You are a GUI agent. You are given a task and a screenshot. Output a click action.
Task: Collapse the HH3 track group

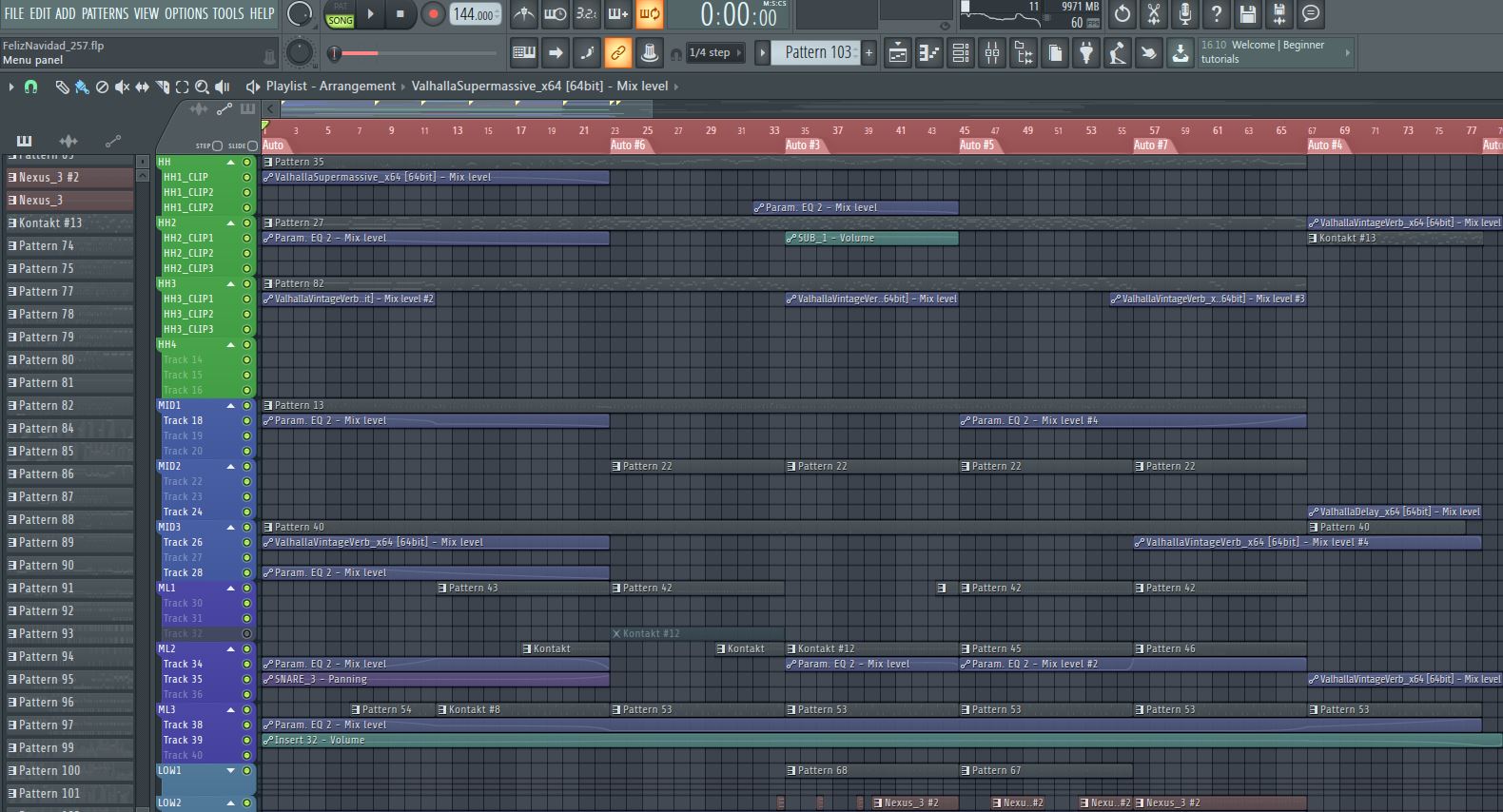pos(230,284)
